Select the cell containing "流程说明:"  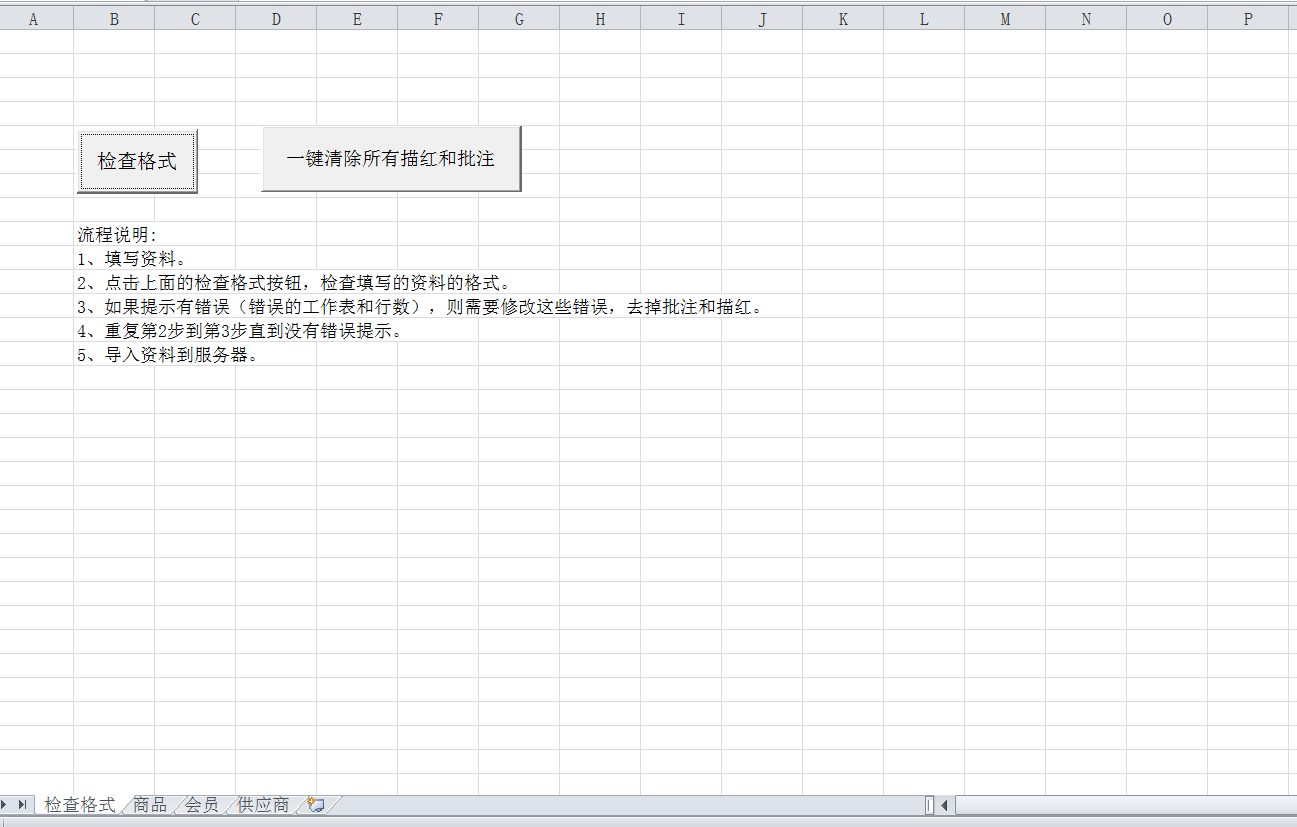point(113,233)
